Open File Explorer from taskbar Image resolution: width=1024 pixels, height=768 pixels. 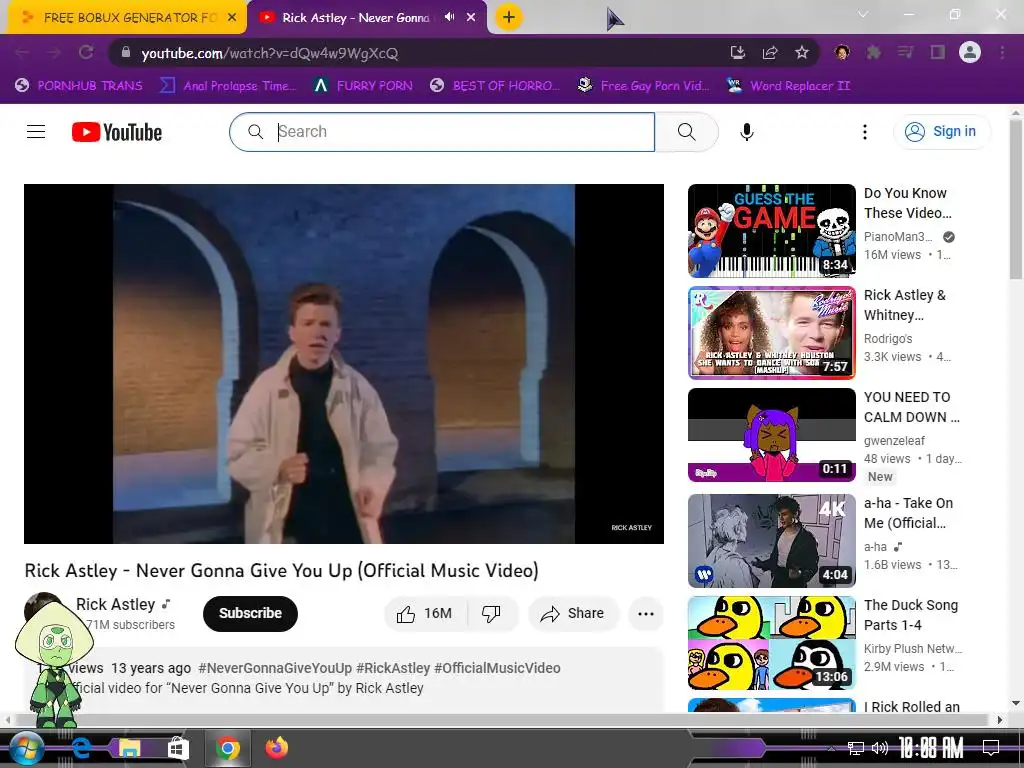tap(129, 748)
